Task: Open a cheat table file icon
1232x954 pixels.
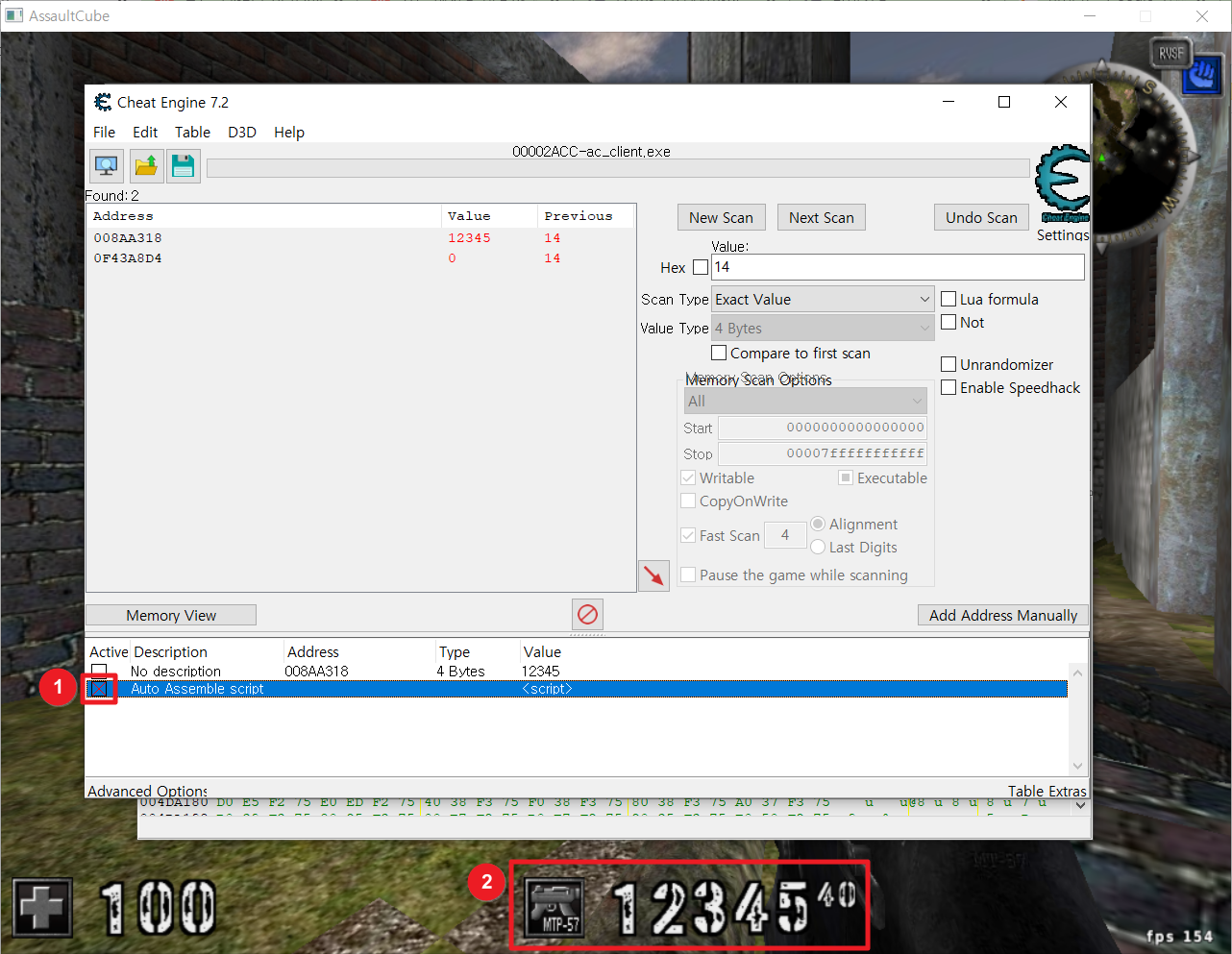Action: pos(145,166)
